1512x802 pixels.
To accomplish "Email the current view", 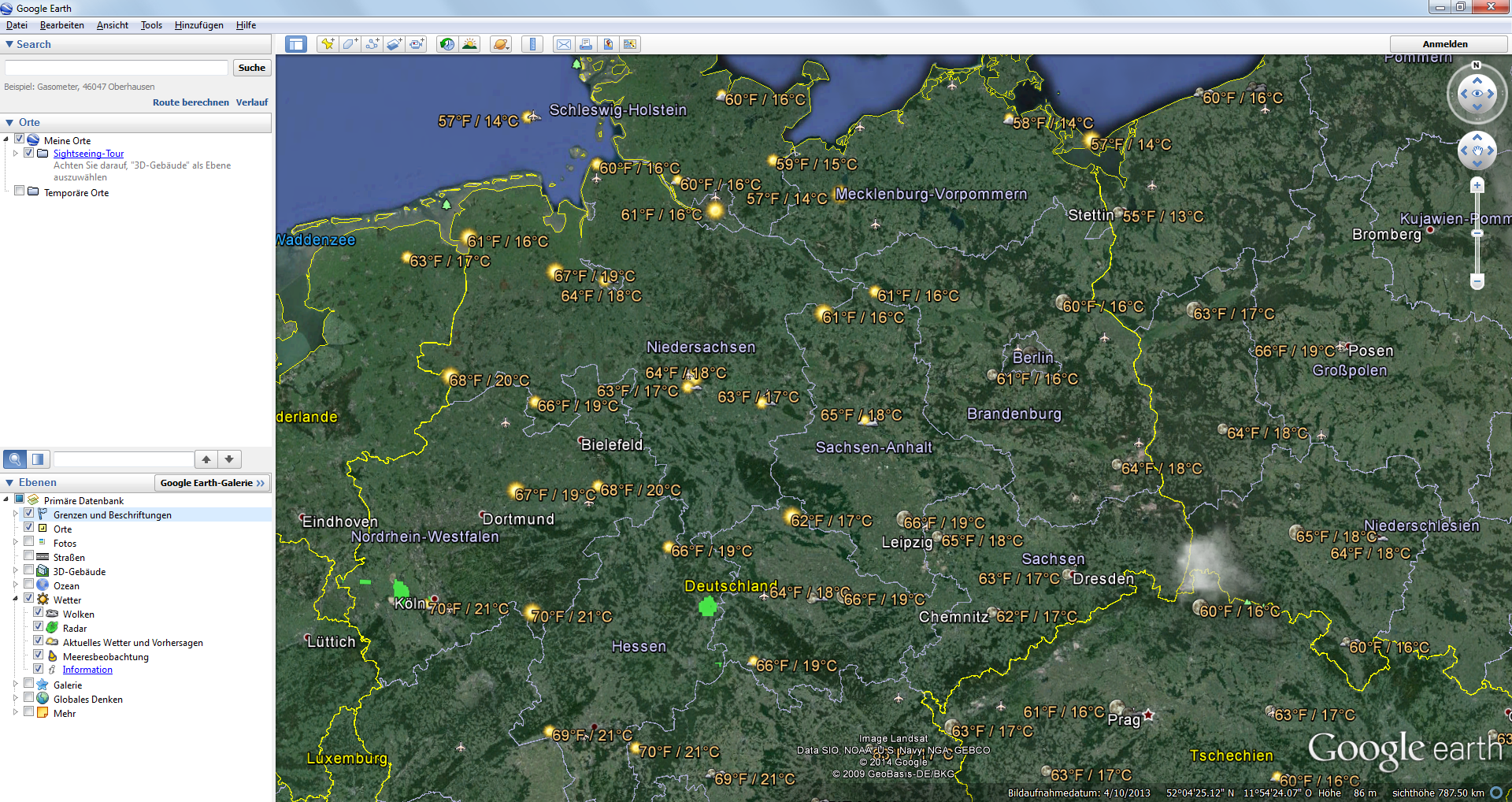I will pyautogui.click(x=563, y=44).
